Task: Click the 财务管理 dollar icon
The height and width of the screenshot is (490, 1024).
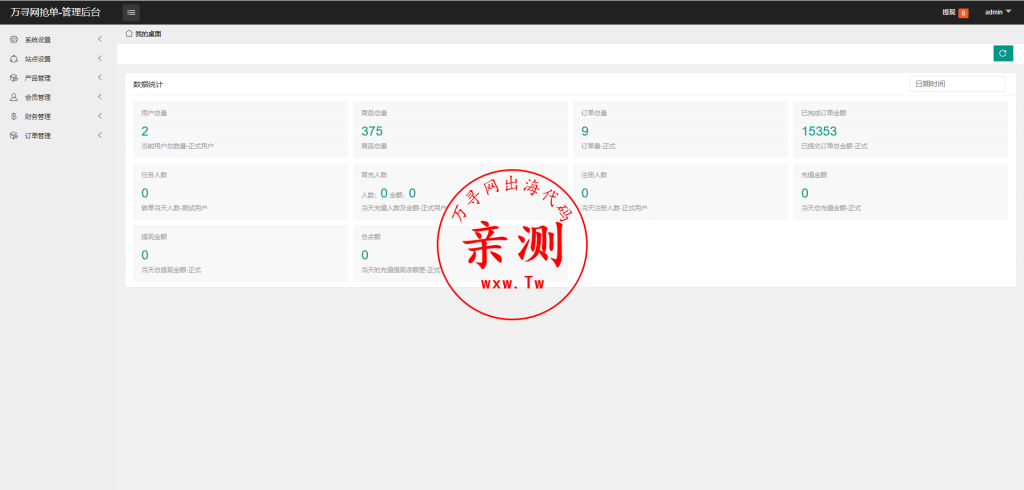Action: (14, 116)
